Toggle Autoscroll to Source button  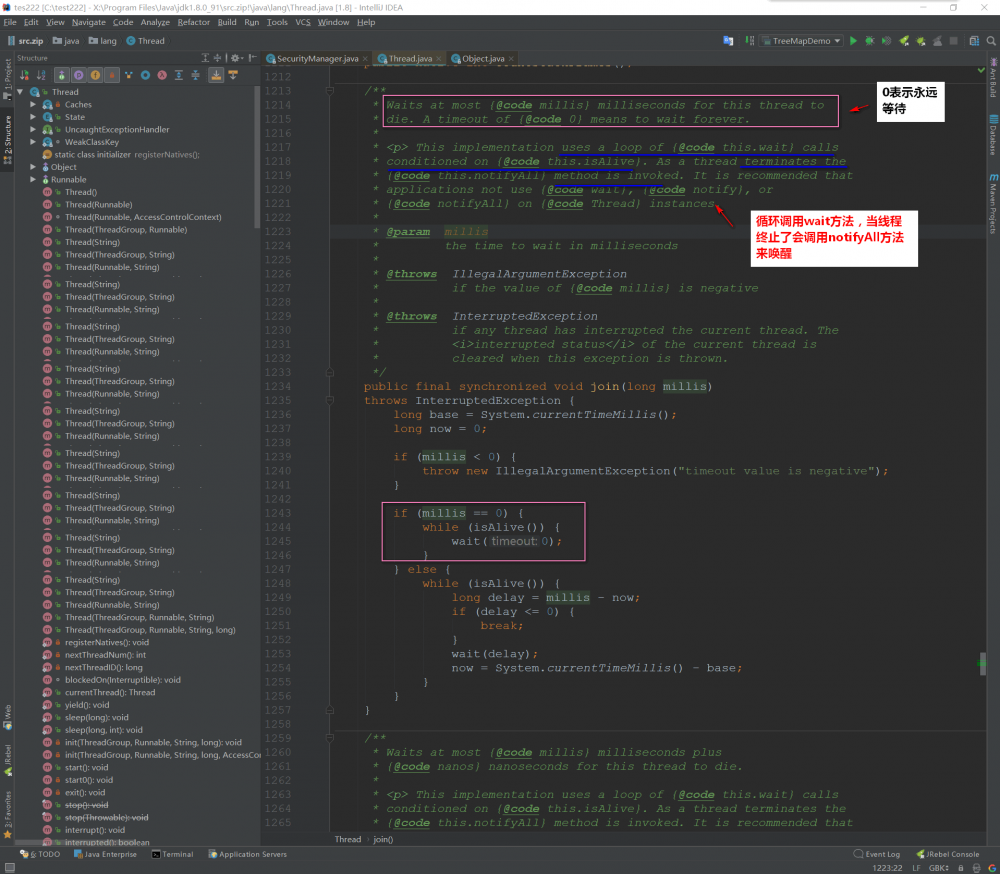[x=216, y=75]
